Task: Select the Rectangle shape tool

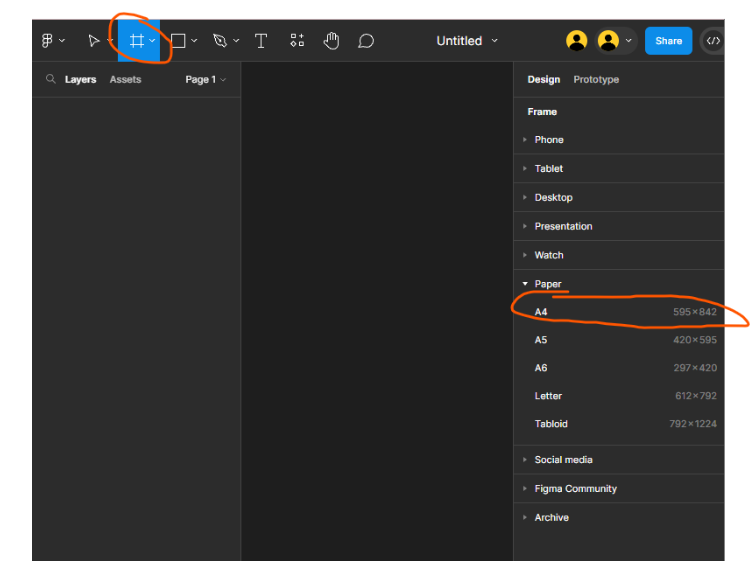Action: tap(178, 41)
